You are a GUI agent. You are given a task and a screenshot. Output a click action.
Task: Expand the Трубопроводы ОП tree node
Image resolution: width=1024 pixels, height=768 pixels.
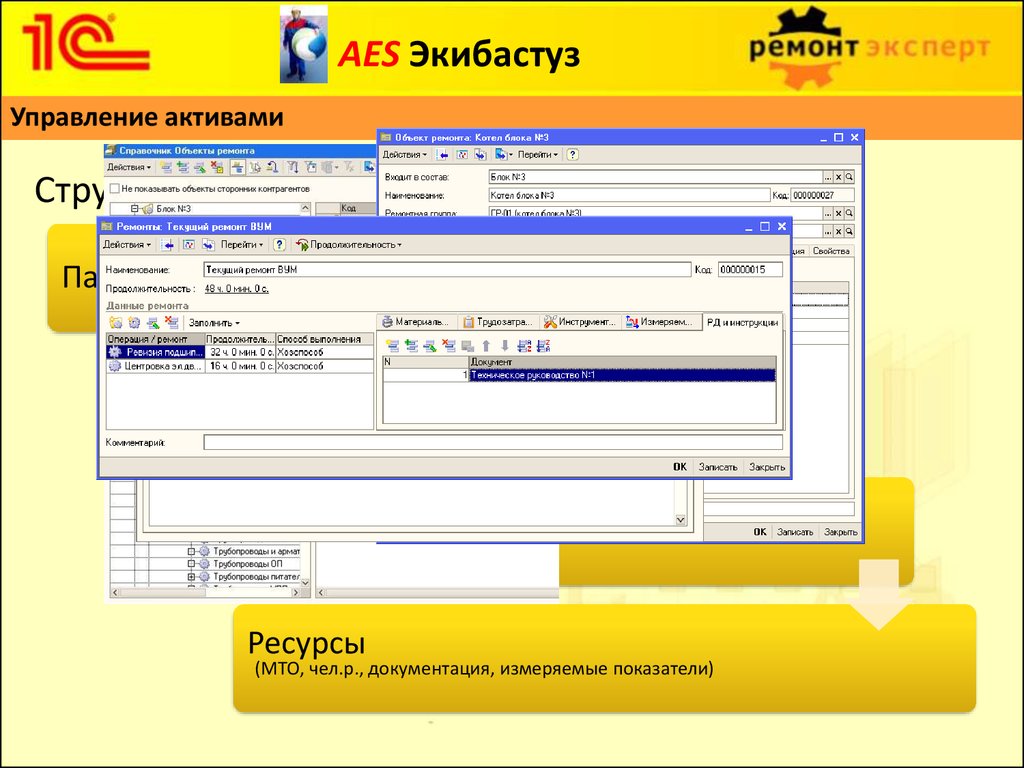(x=191, y=564)
